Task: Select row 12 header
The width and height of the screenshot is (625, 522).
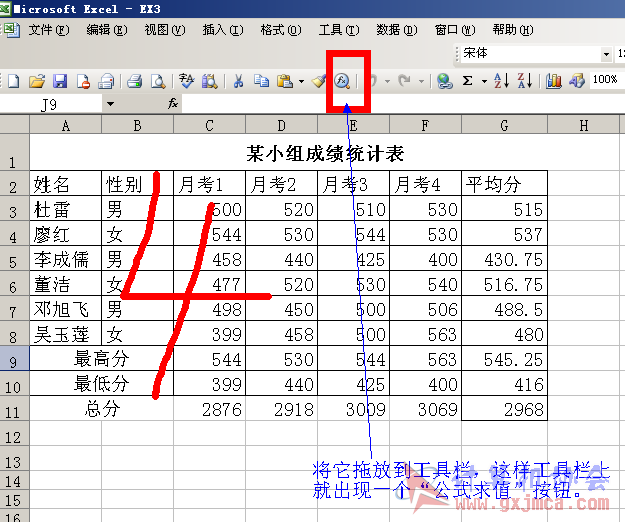Action: pos(14,434)
